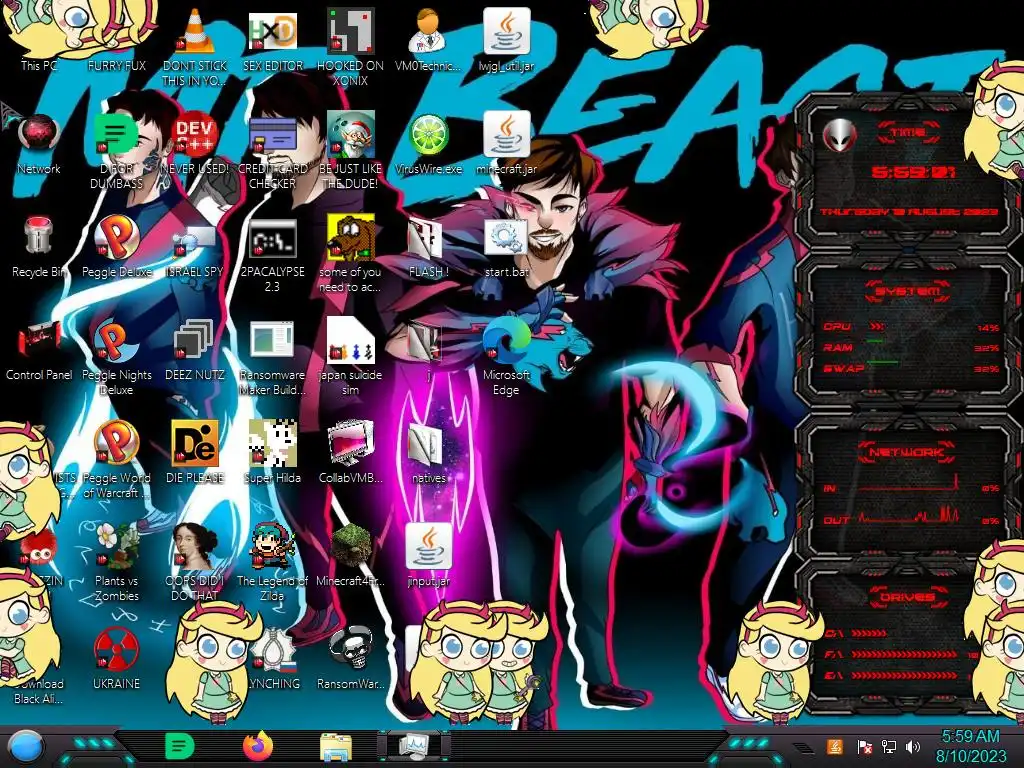Open the dog icon labeled some of you need

(350, 255)
